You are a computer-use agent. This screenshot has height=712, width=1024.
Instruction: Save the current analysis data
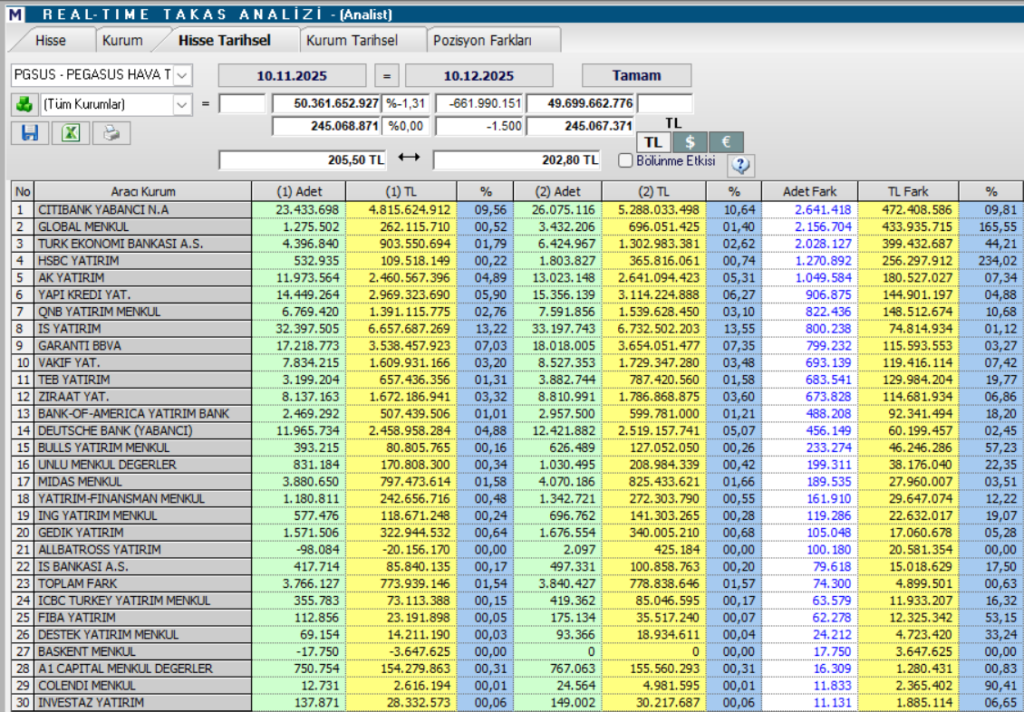coord(28,132)
